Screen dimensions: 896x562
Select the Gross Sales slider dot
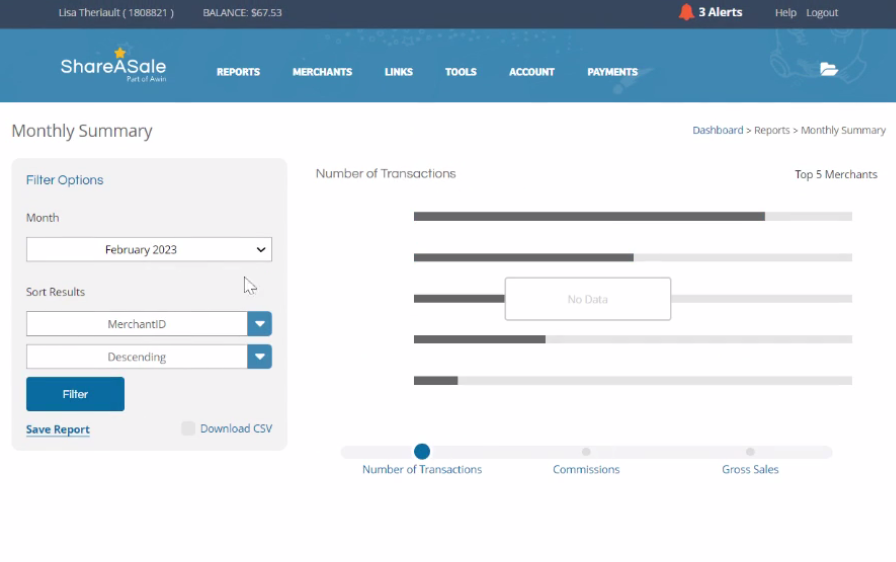(750, 452)
